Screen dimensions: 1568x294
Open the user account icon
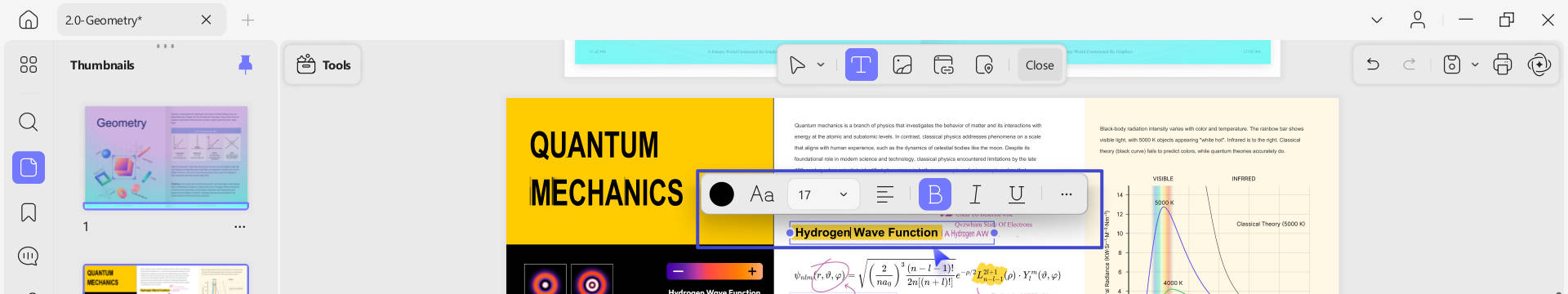pyautogui.click(x=1418, y=20)
